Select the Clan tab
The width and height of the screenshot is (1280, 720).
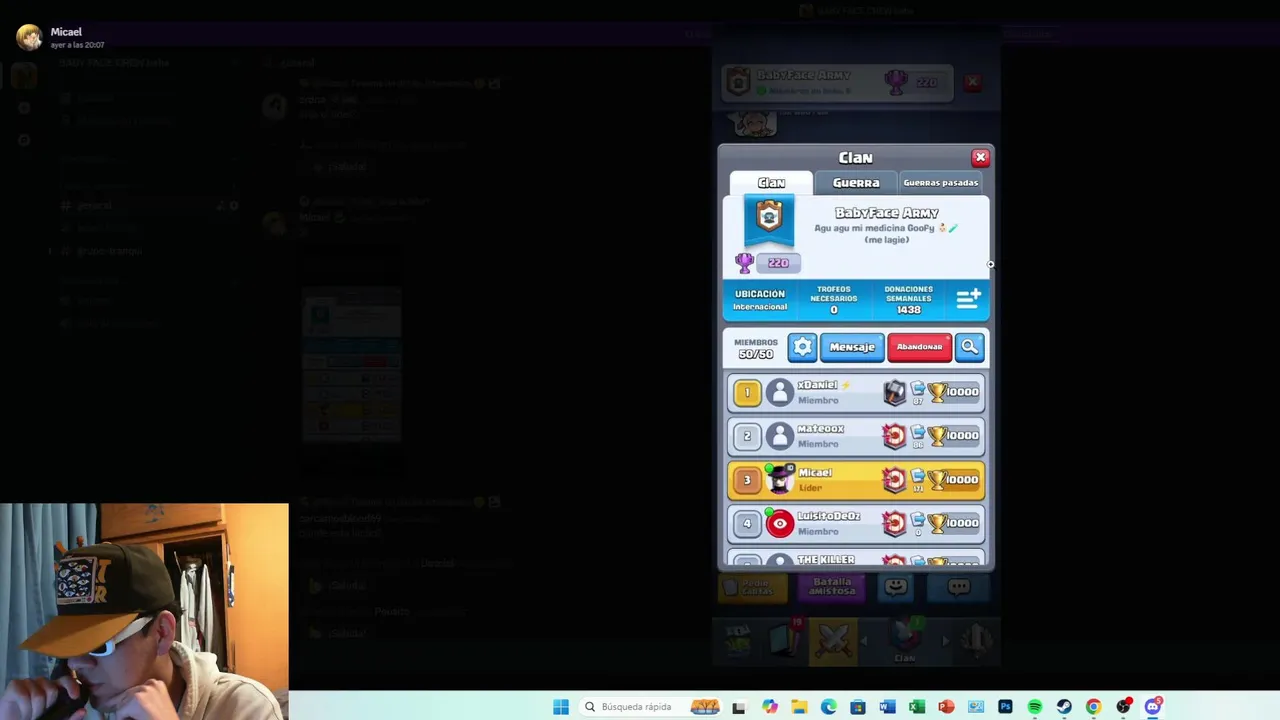[x=771, y=182]
